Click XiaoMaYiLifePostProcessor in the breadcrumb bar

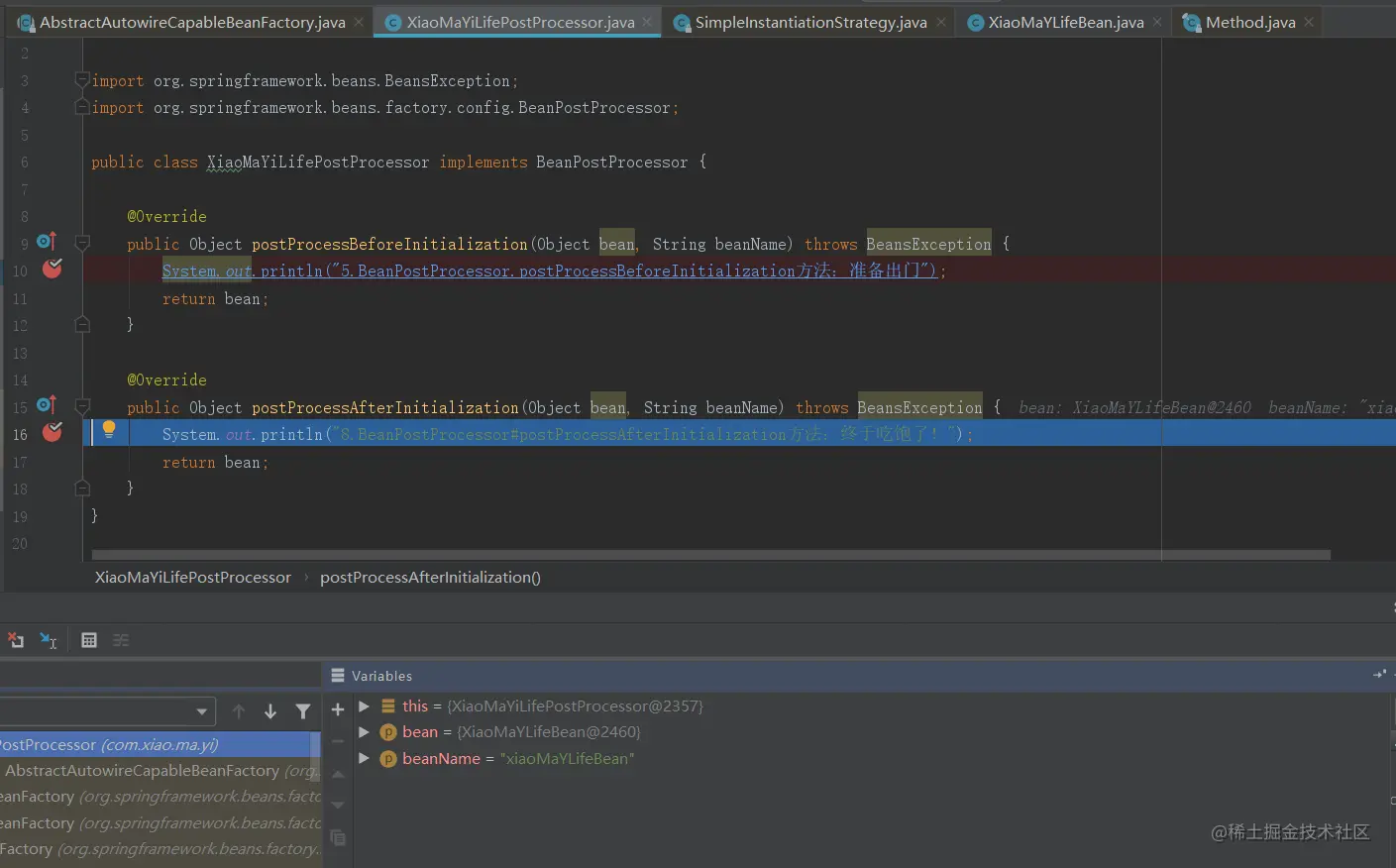pos(193,577)
